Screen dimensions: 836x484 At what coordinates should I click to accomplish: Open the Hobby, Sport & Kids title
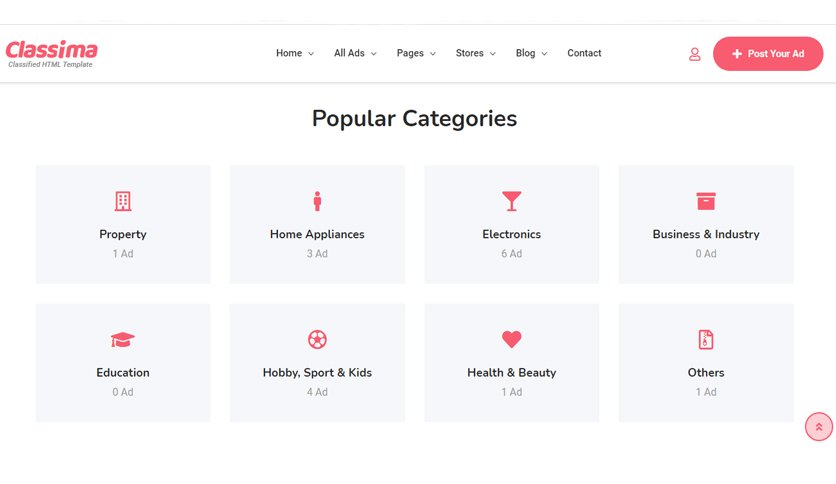(317, 373)
